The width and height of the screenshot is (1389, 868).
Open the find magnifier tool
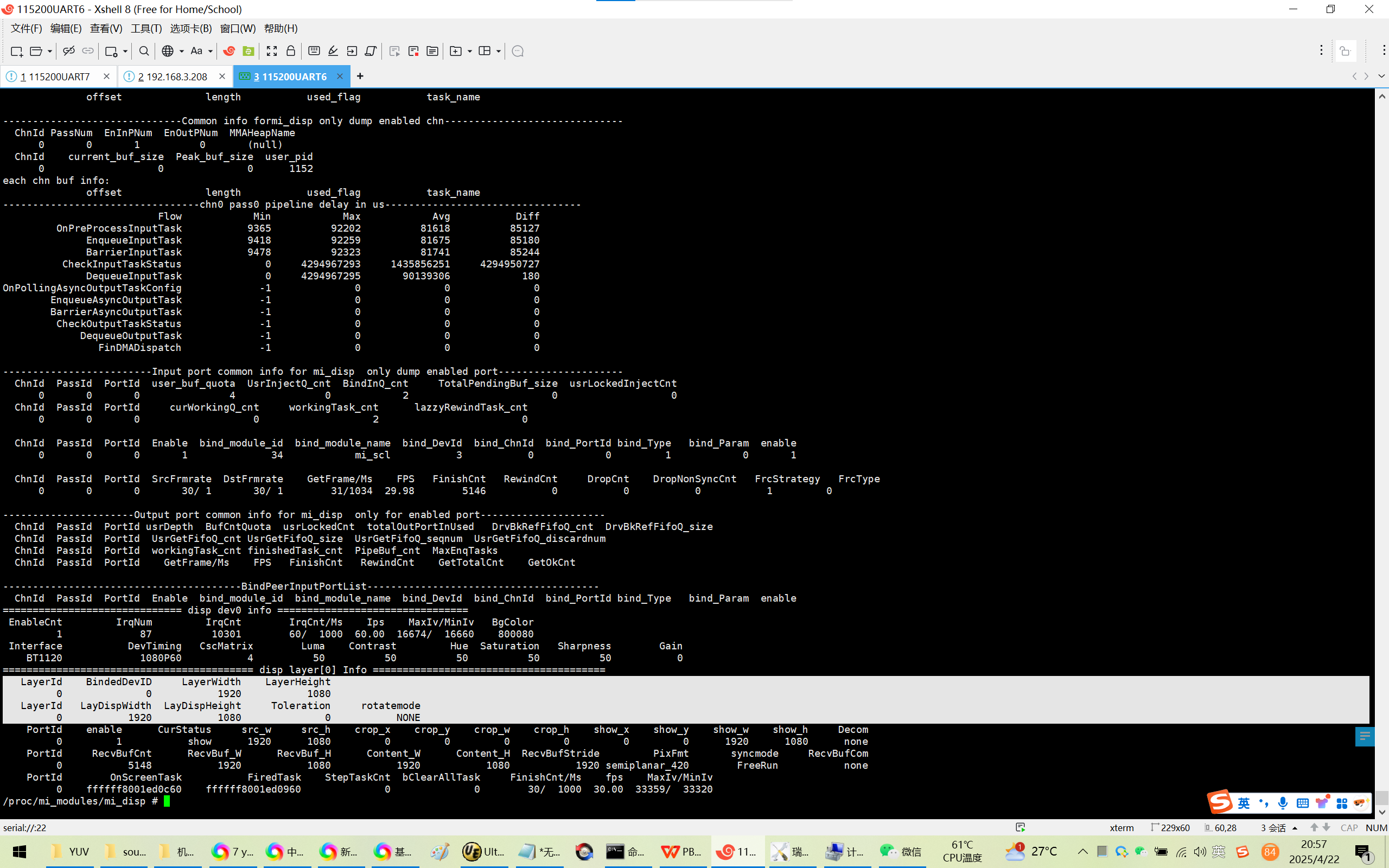point(144,51)
